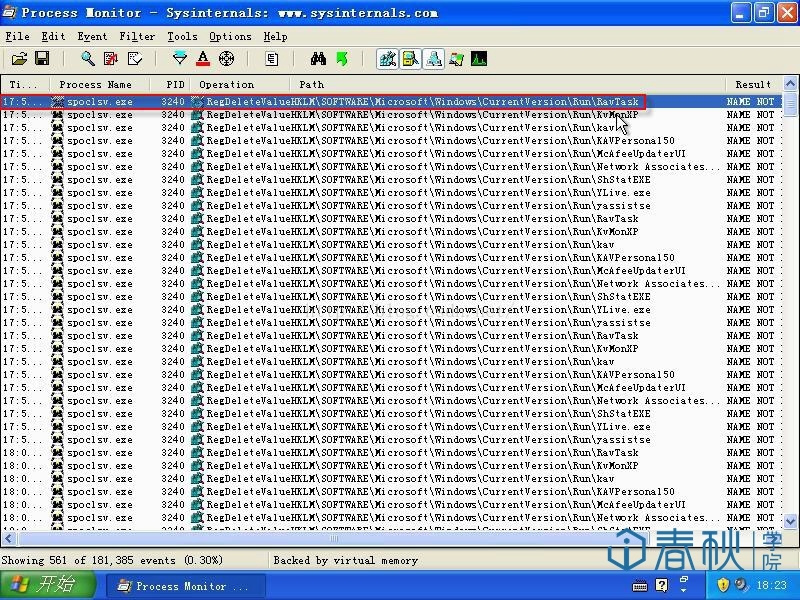The image size is (800, 600).
Task: Click the Result column header
Action: 753,84
